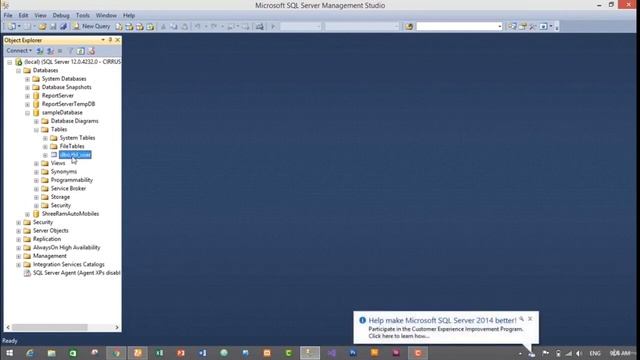Image resolution: width=640 pixels, height=360 pixels.
Task: Open Visual Studio from the taskbar
Action: (331, 353)
